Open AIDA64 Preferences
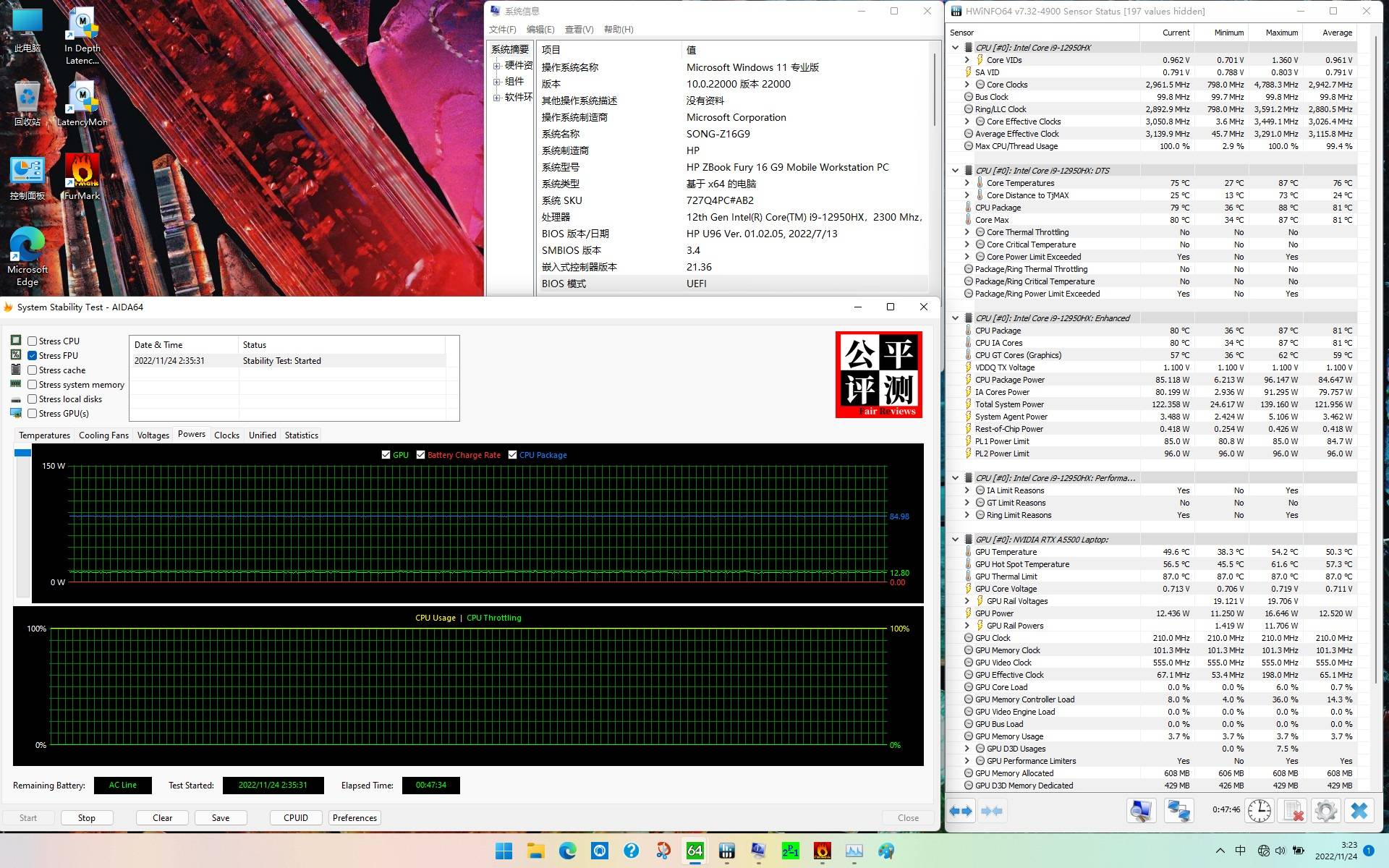This screenshot has width=1389, height=868. pos(354,817)
